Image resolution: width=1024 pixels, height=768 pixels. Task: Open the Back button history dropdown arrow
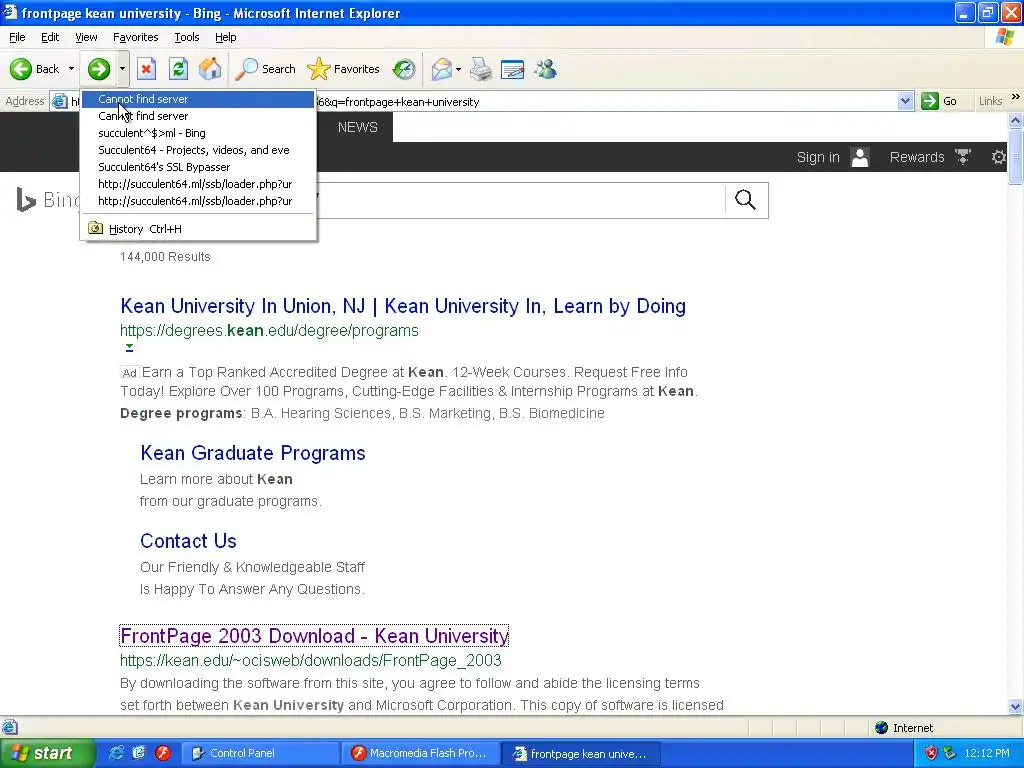point(71,69)
